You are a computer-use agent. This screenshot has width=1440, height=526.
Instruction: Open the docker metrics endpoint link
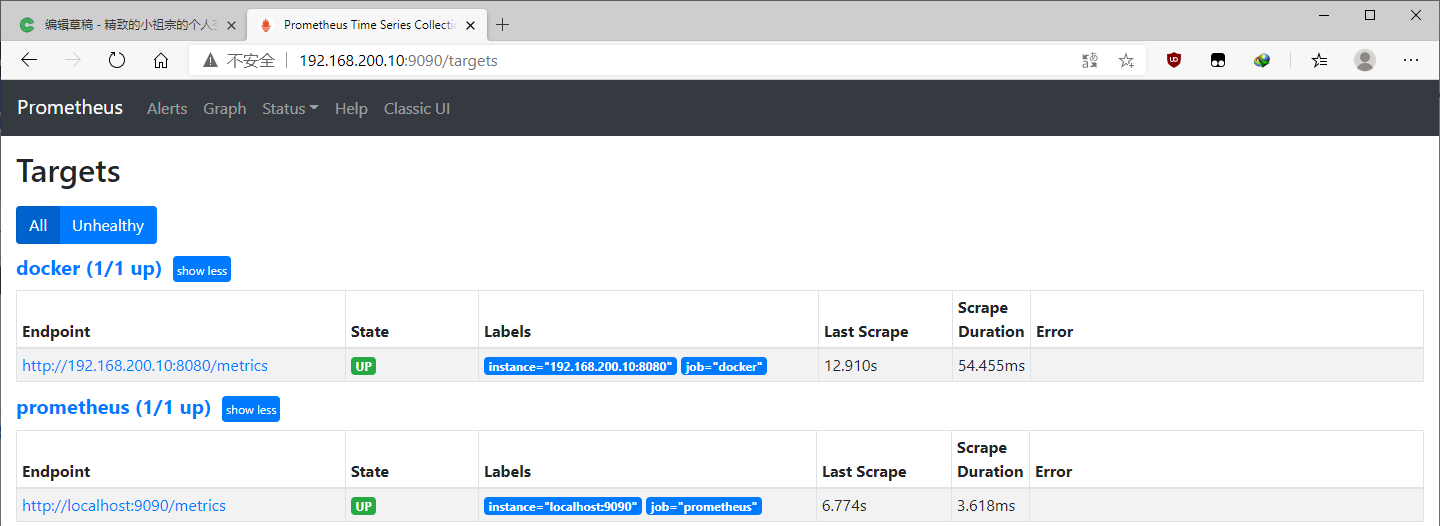(x=145, y=366)
